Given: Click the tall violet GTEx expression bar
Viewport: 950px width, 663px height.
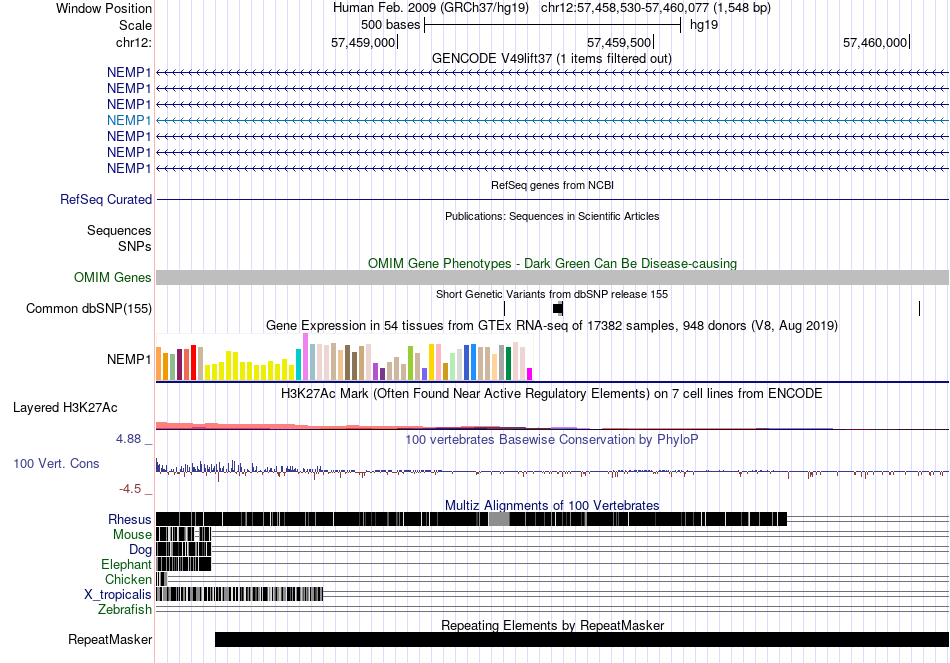Looking at the screenshot, I should click(x=305, y=357).
